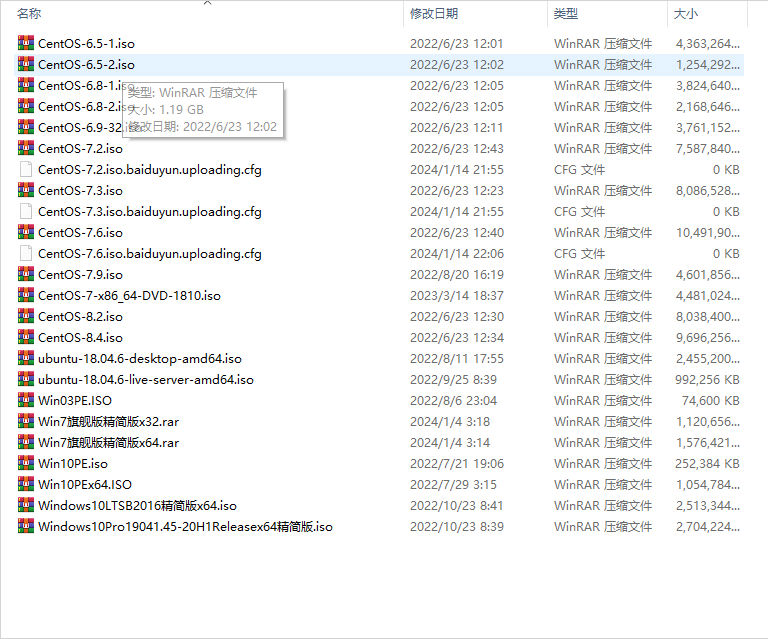Click the archive icon for Win03PE.ISO
768x639 pixels.
click(x=26, y=400)
